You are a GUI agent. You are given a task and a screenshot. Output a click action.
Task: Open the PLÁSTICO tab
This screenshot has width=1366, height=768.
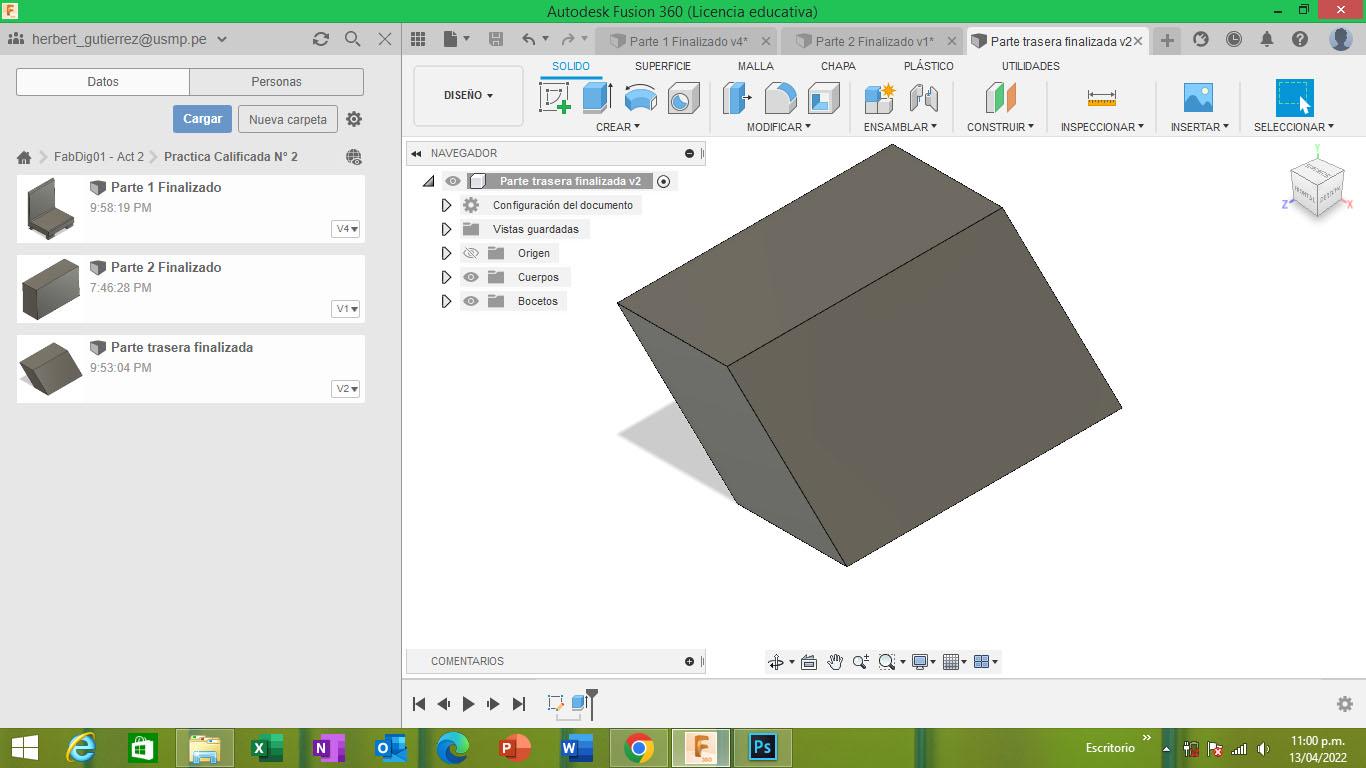(928, 66)
